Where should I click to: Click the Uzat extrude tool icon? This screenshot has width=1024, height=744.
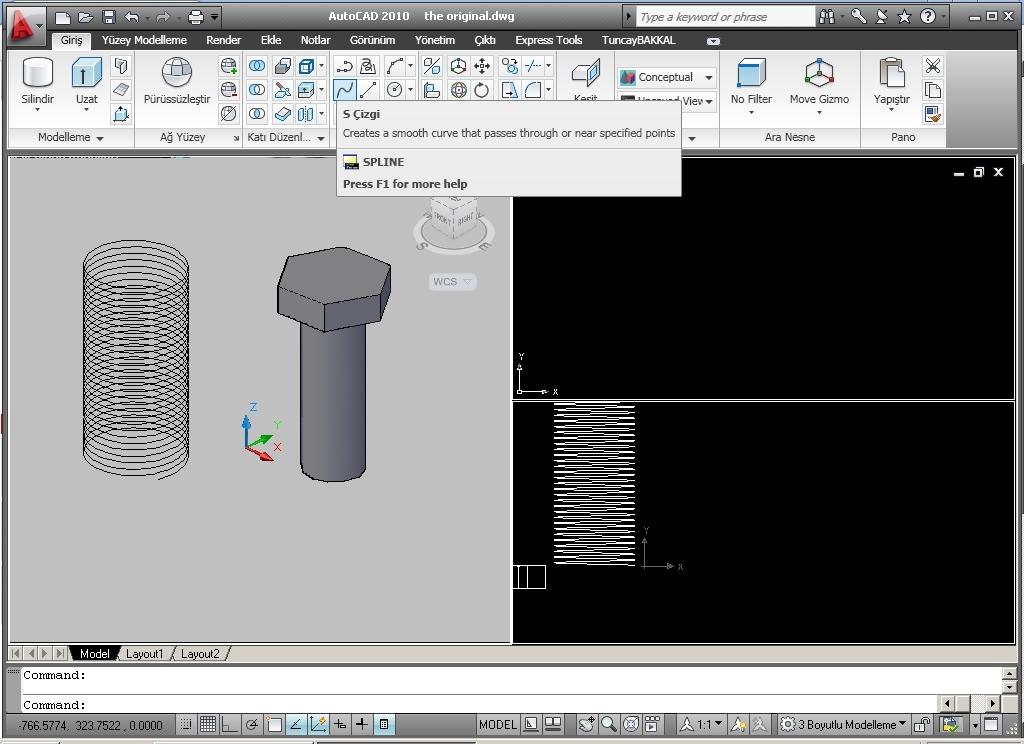pos(86,72)
